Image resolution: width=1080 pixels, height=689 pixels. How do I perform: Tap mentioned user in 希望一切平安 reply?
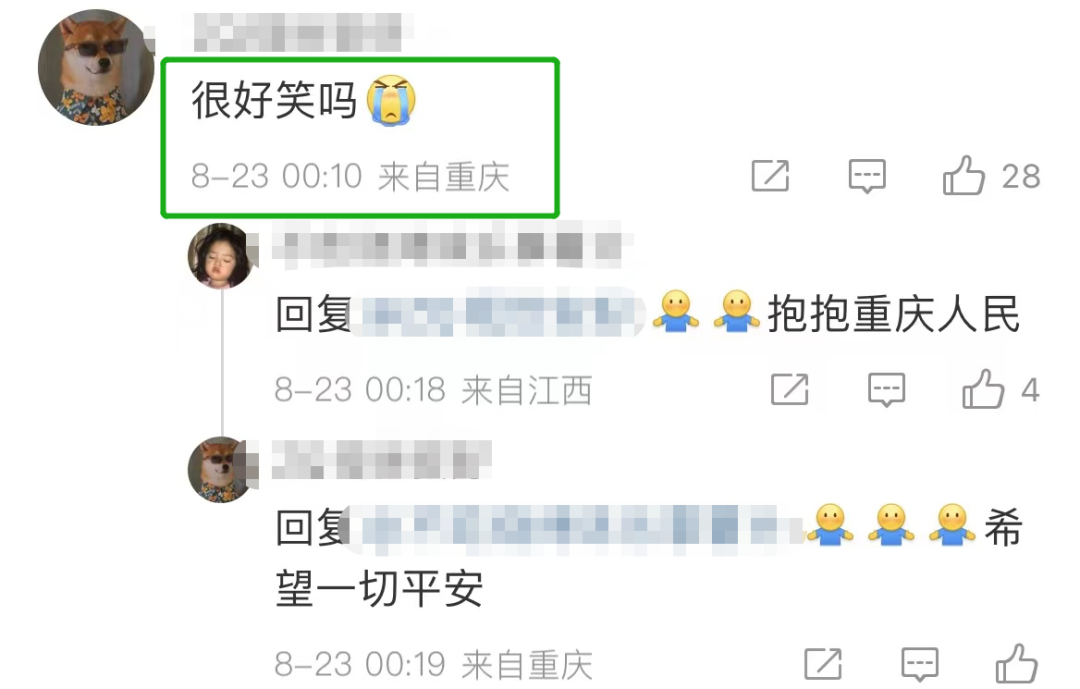pos(575,528)
